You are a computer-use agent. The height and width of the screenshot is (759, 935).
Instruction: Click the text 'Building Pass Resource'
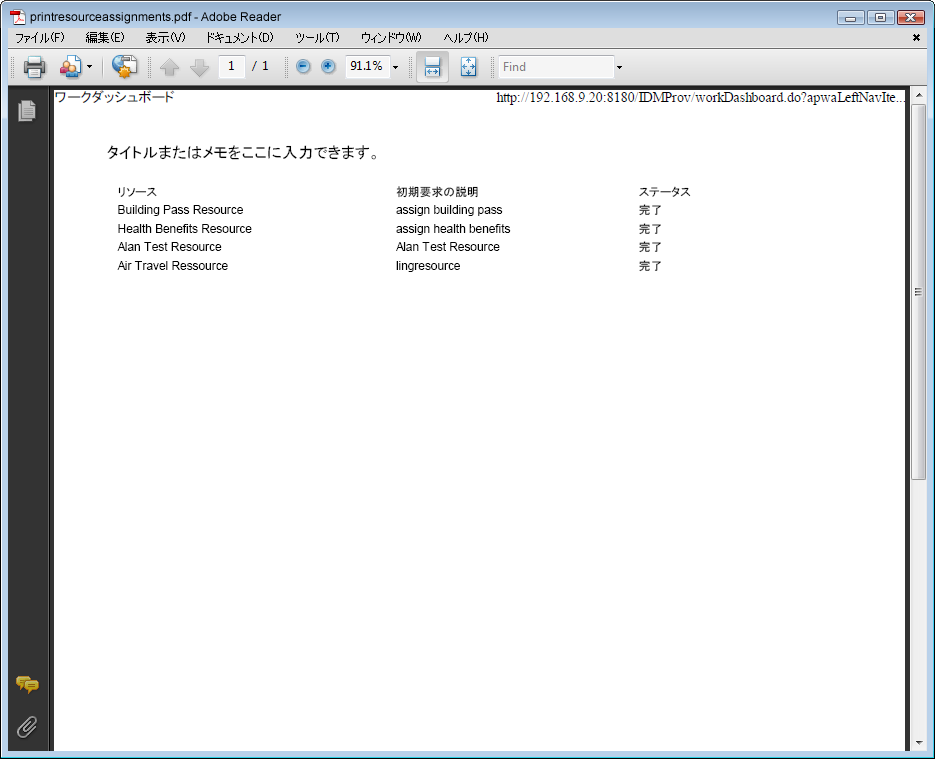[180, 210]
